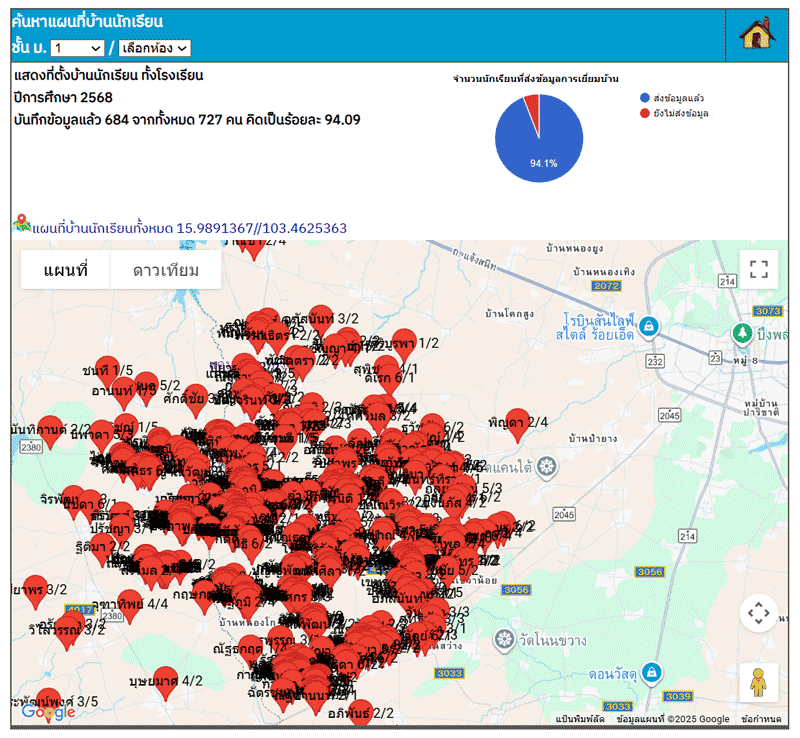Switch to the ดาวเทียม satellite tab
800x738 pixels.
point(165,270)
